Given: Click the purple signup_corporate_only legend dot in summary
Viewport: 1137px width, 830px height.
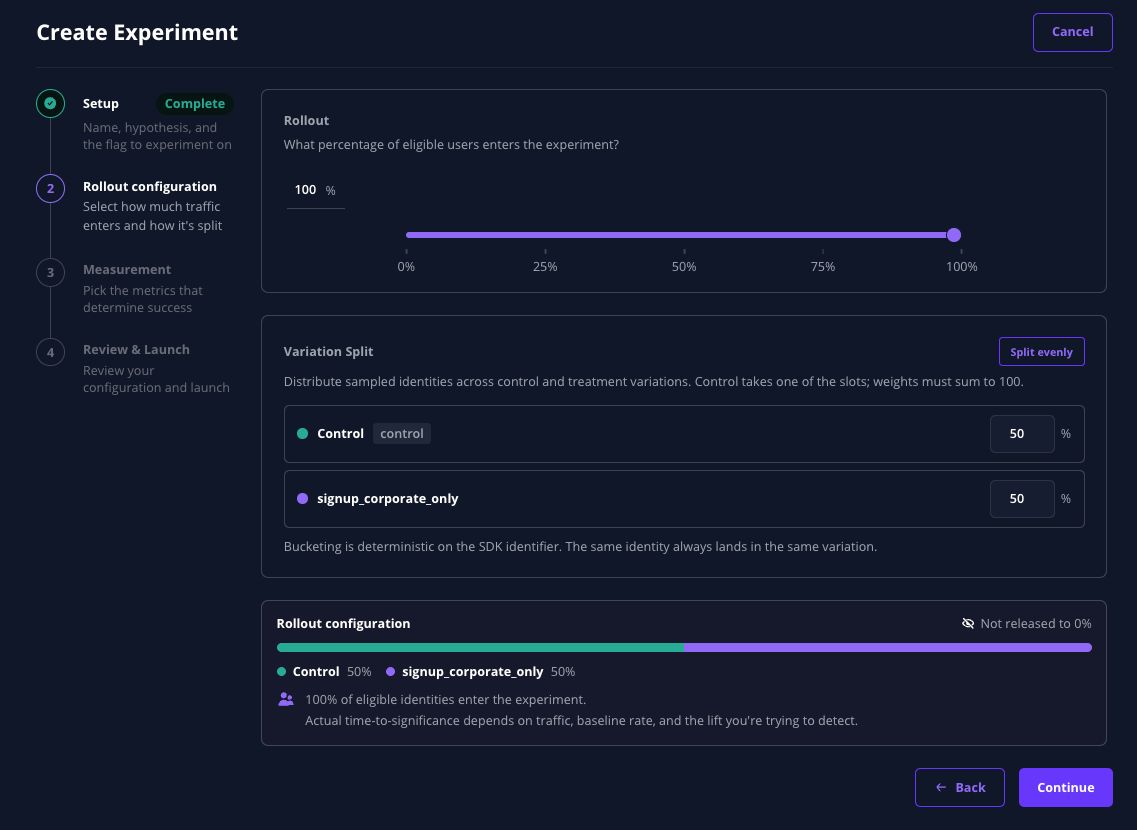Looking at the screenshot, I should click(390, 672).
